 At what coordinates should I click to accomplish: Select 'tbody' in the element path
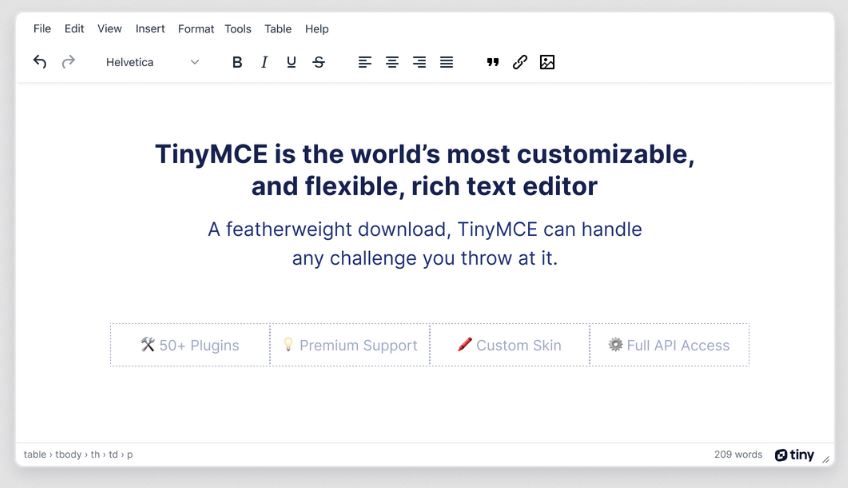point(68,454)
